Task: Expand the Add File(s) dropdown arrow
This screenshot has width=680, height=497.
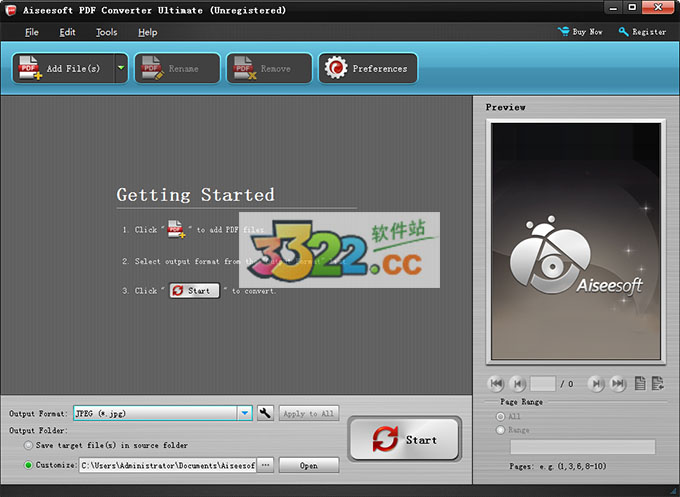Action: pos(121,68)
